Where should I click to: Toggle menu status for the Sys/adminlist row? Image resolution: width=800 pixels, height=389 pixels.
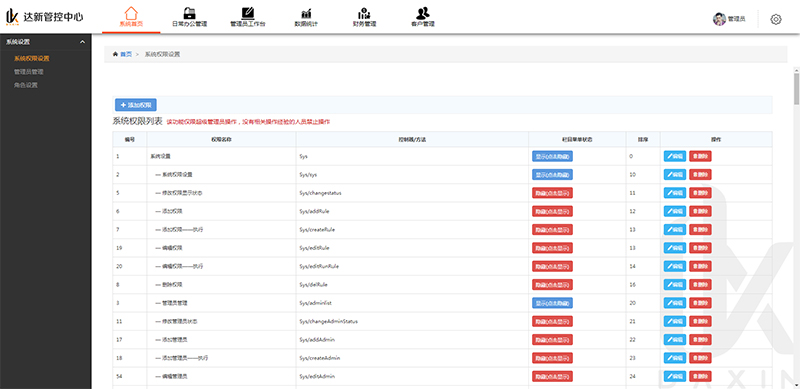click(552, 303)
